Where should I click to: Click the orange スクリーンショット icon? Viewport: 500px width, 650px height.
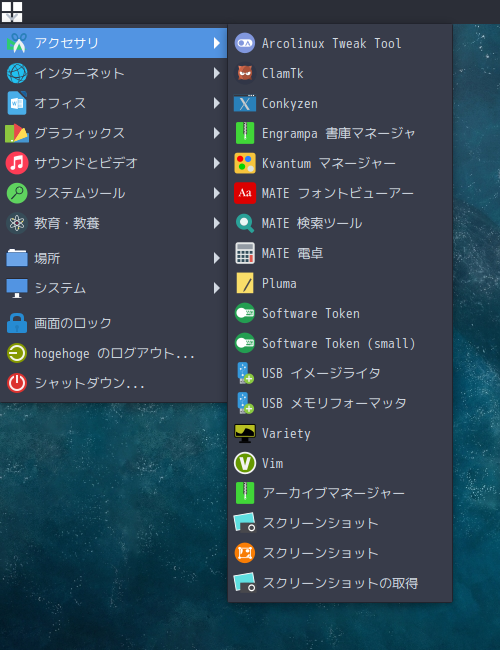pos(245,553)
